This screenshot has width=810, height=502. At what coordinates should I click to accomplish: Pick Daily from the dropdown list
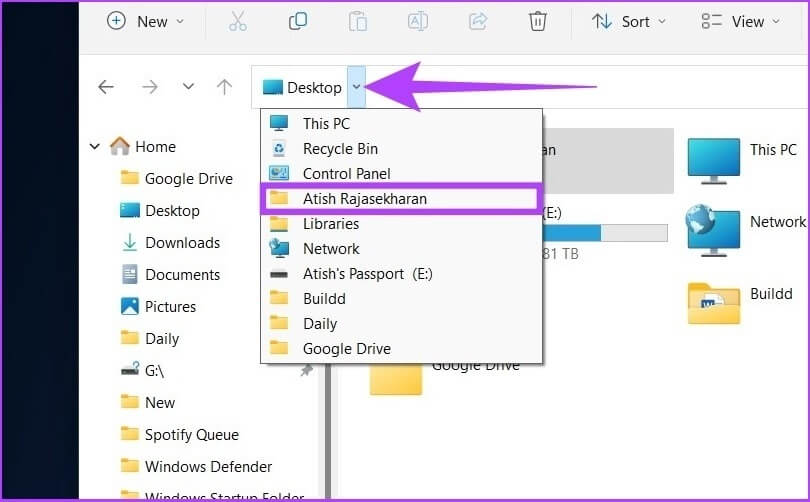pyautogui.click(x=401, y=324)
